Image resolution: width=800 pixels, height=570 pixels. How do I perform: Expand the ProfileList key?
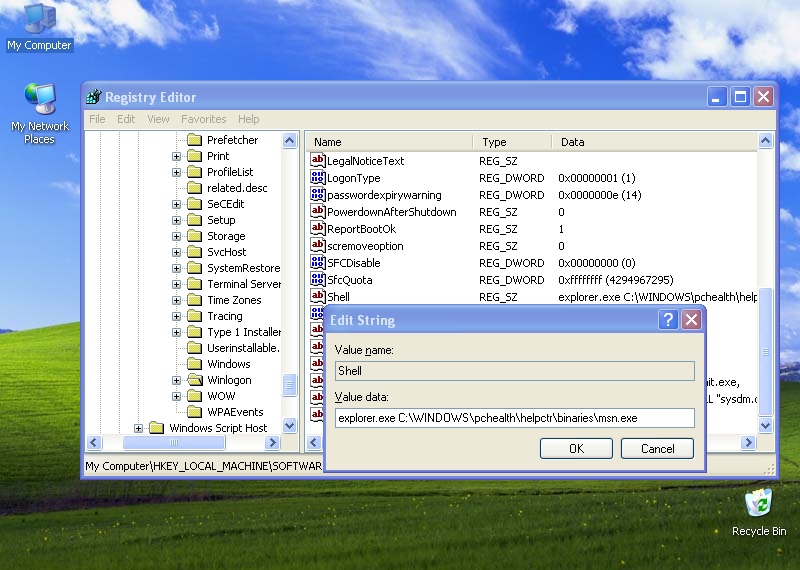tap(176, 172)
